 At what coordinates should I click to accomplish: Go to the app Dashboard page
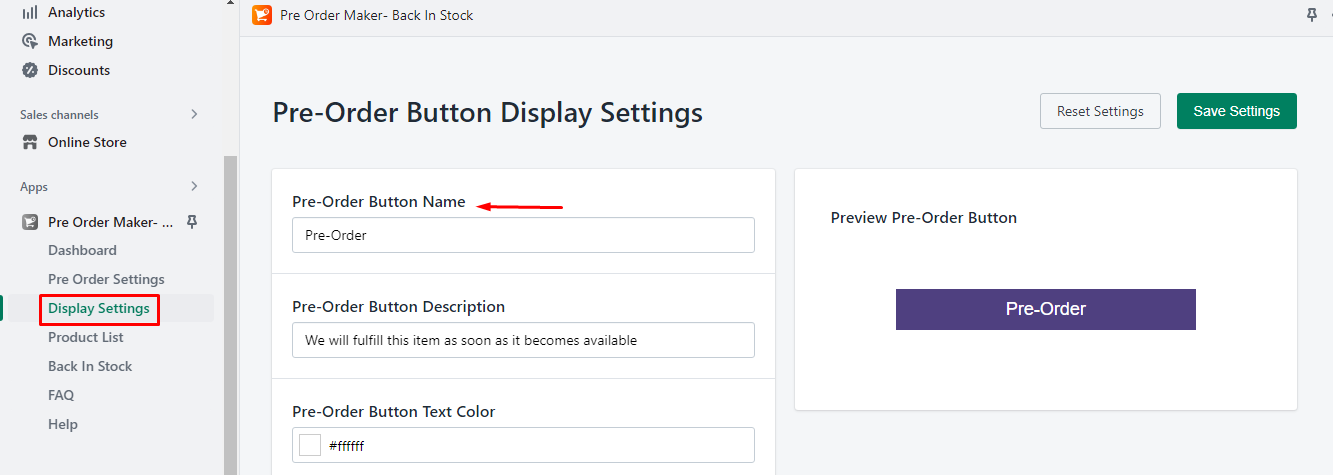[x=82, y=250]
